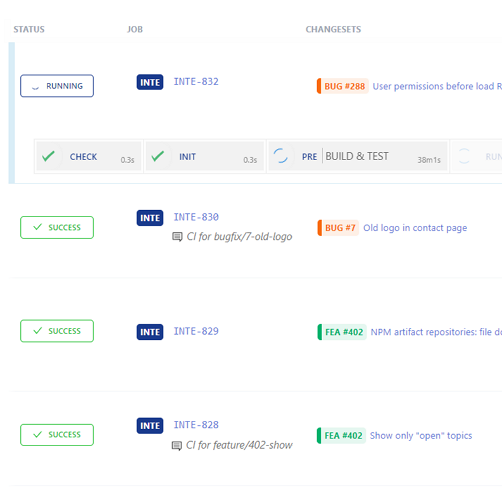Click the RUNNING status button

57,86
